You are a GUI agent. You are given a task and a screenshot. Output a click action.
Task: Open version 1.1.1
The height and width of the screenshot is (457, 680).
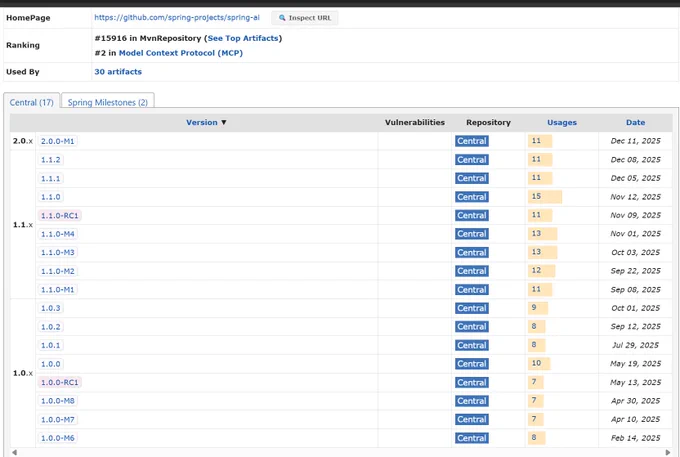(51, 178)
